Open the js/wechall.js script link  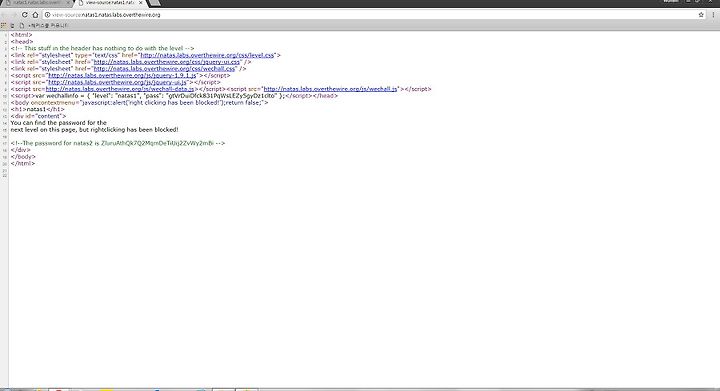click(x=330, y=89)
